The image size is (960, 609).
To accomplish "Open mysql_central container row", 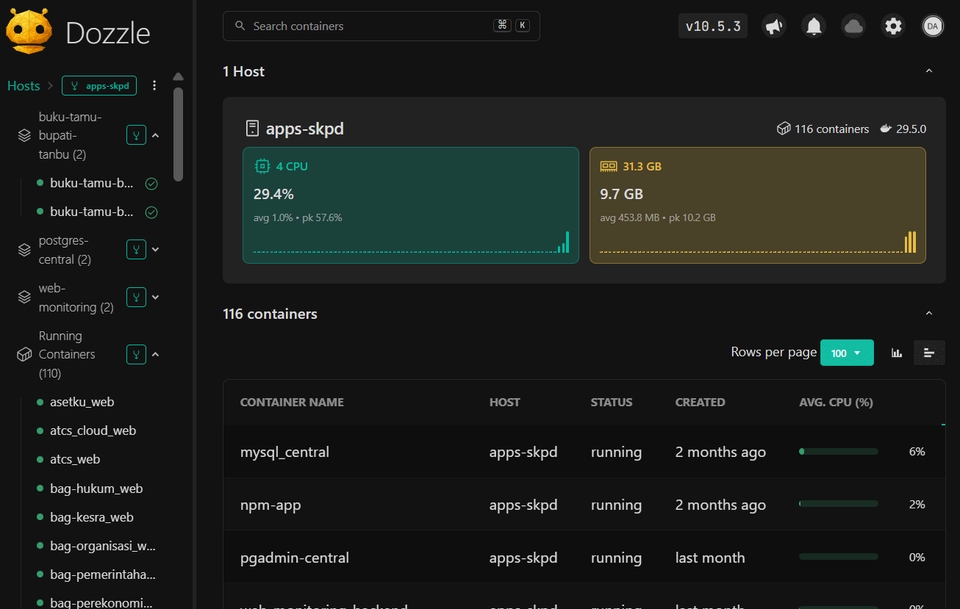I will click(x=584, y=452).
